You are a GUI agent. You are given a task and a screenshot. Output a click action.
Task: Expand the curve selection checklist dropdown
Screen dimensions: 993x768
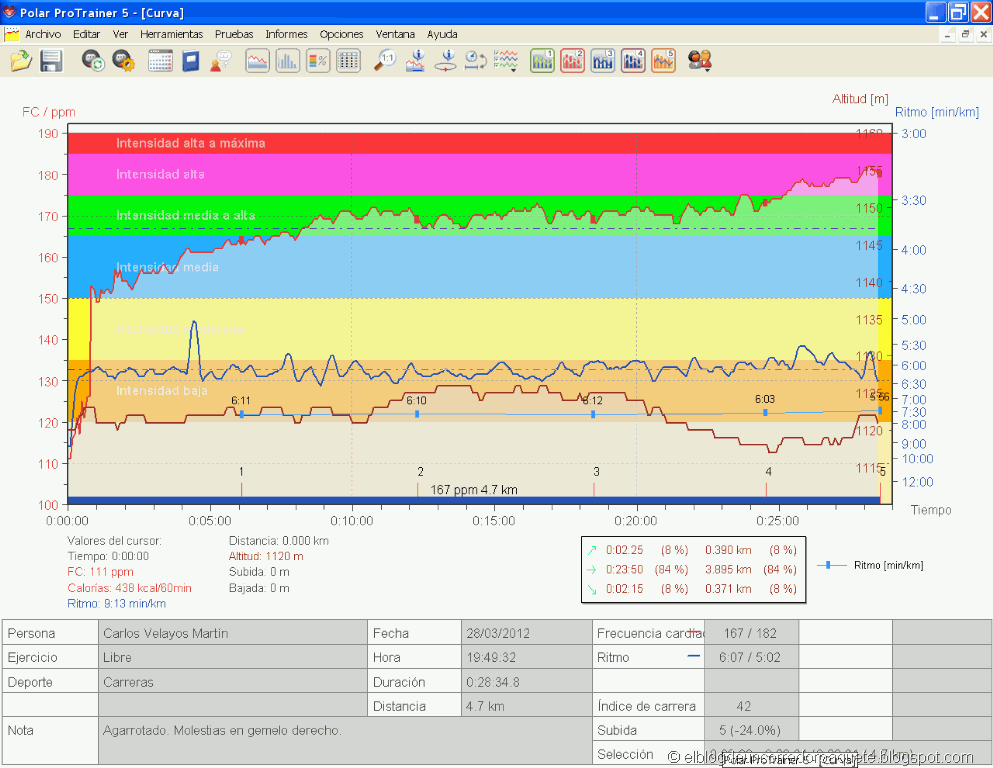click(505, 61)
